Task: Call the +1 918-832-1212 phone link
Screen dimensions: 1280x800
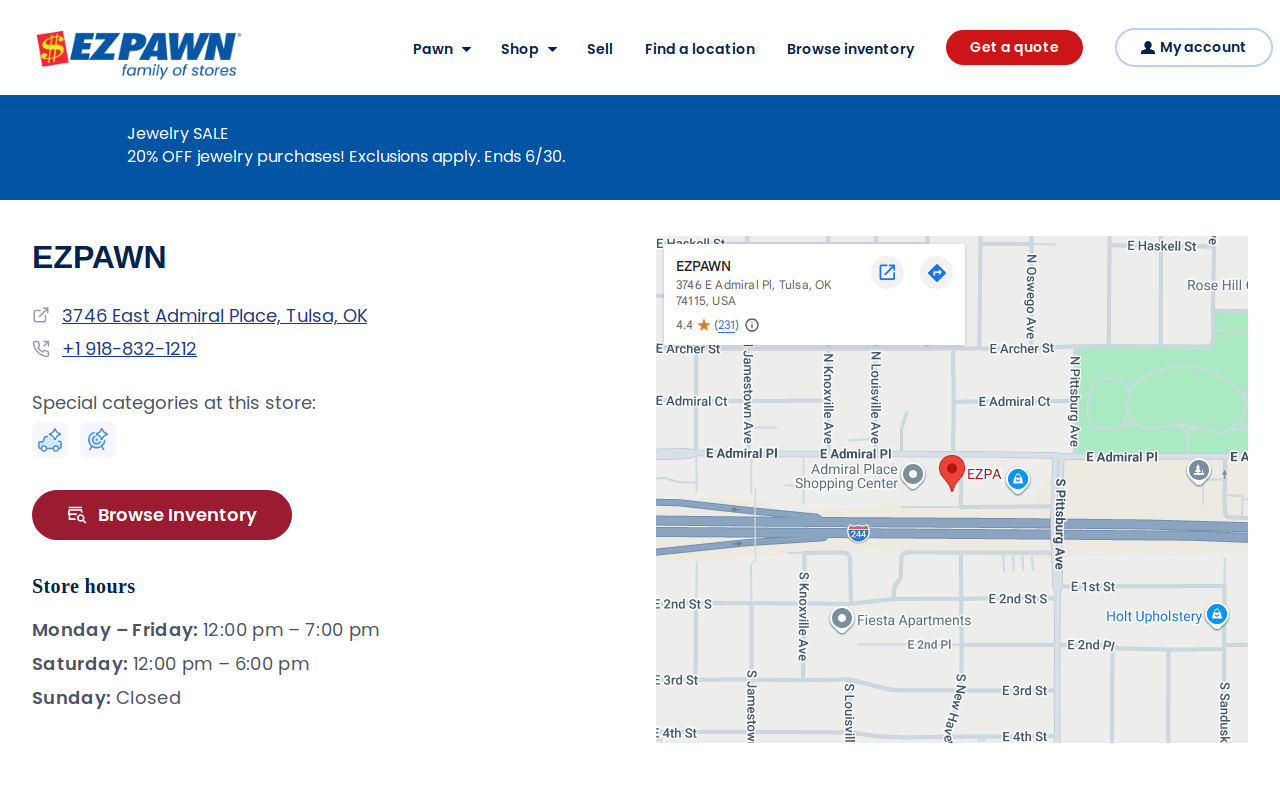Action: pos(129,349)
